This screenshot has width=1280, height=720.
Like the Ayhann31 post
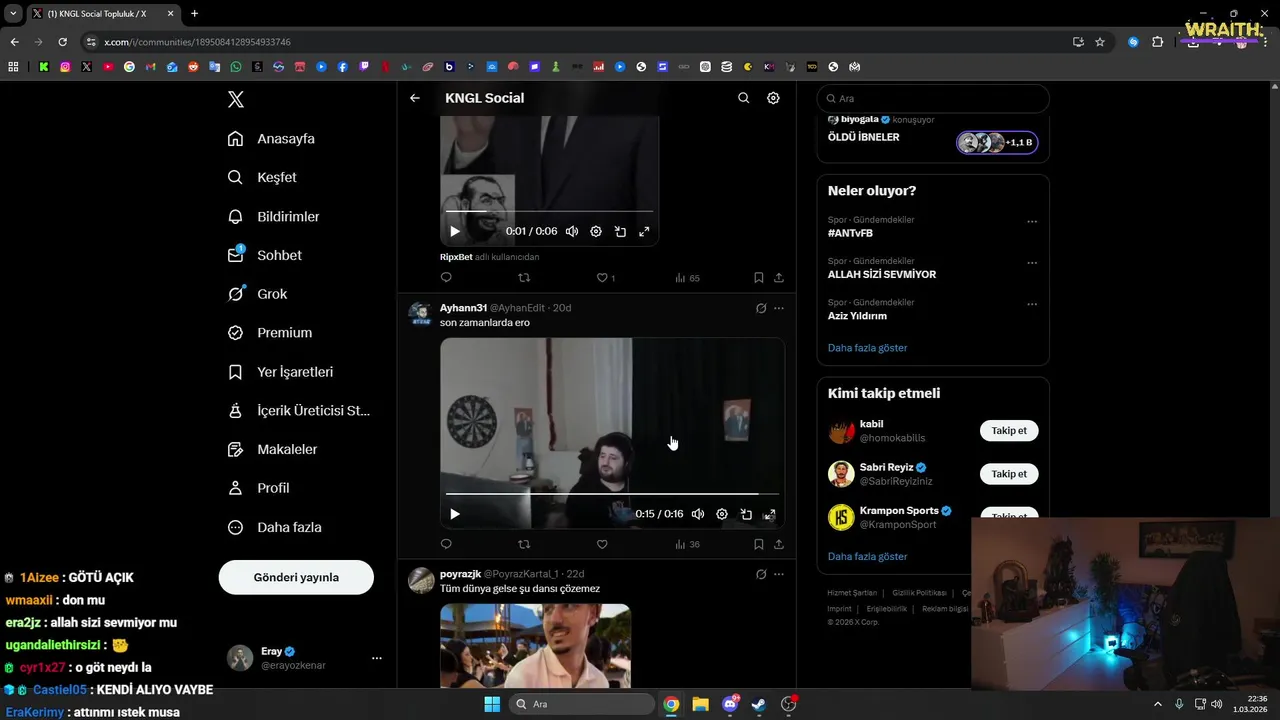(602, 544)
